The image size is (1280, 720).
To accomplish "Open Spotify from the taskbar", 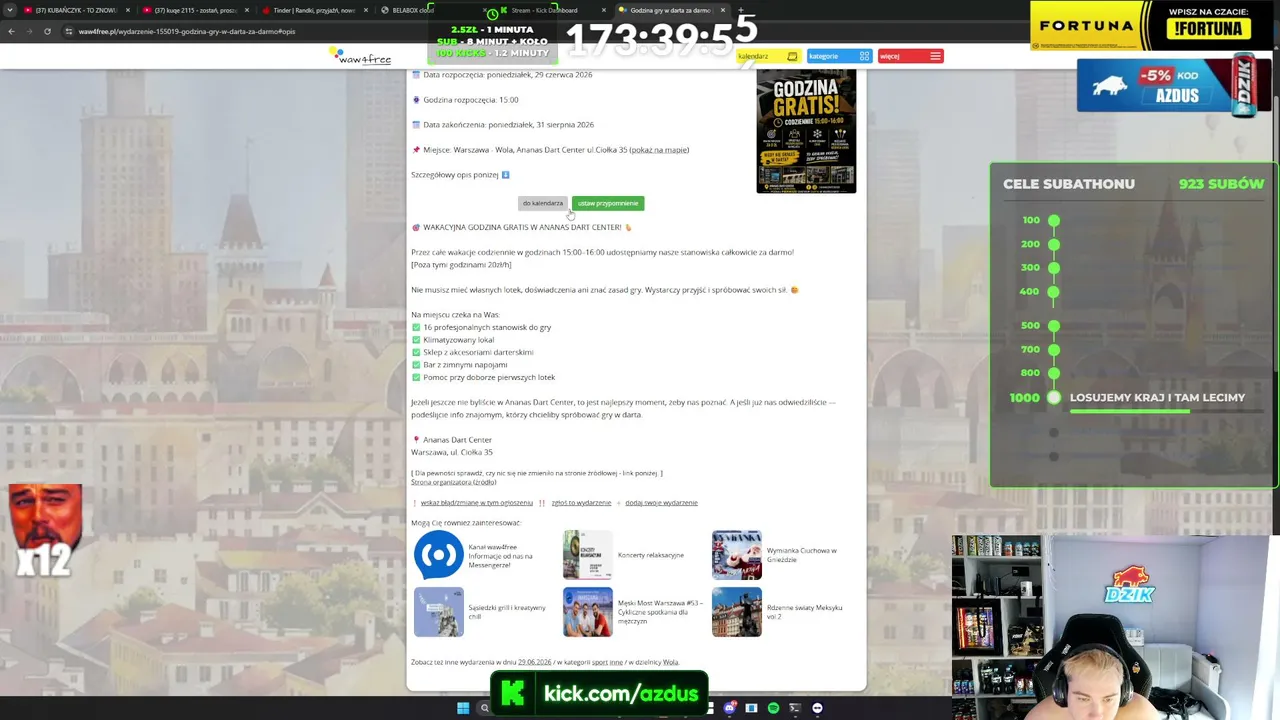I will (773, 708).
